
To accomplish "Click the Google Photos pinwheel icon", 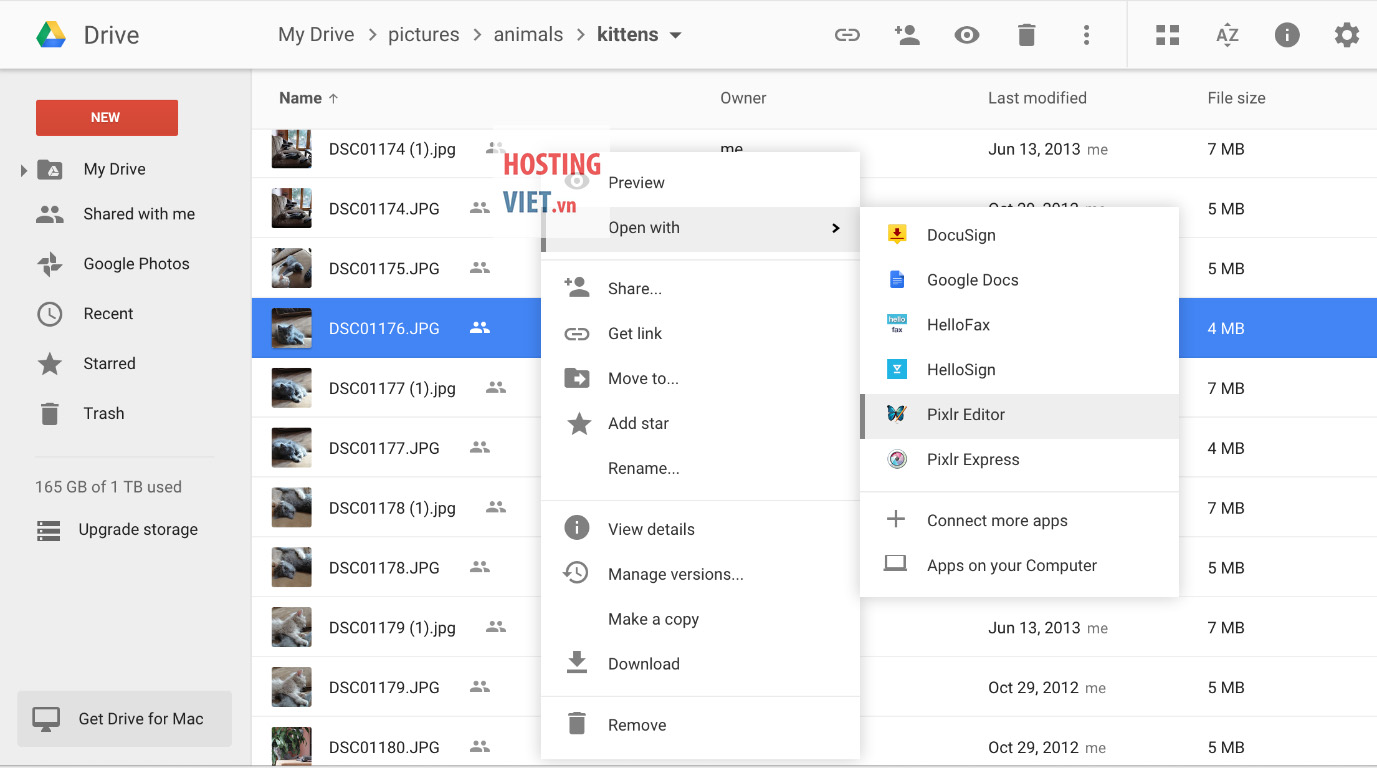I will (x=50, y=264).
